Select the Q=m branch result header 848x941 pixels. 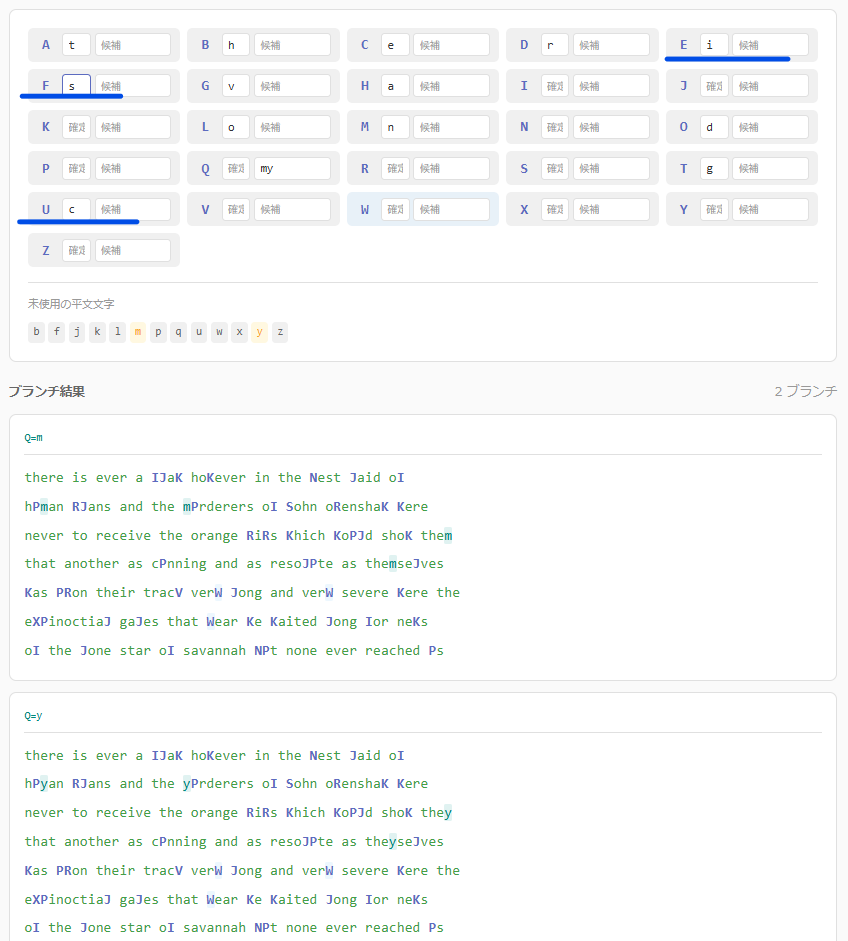pyautogui.click(x=34, y=438)
